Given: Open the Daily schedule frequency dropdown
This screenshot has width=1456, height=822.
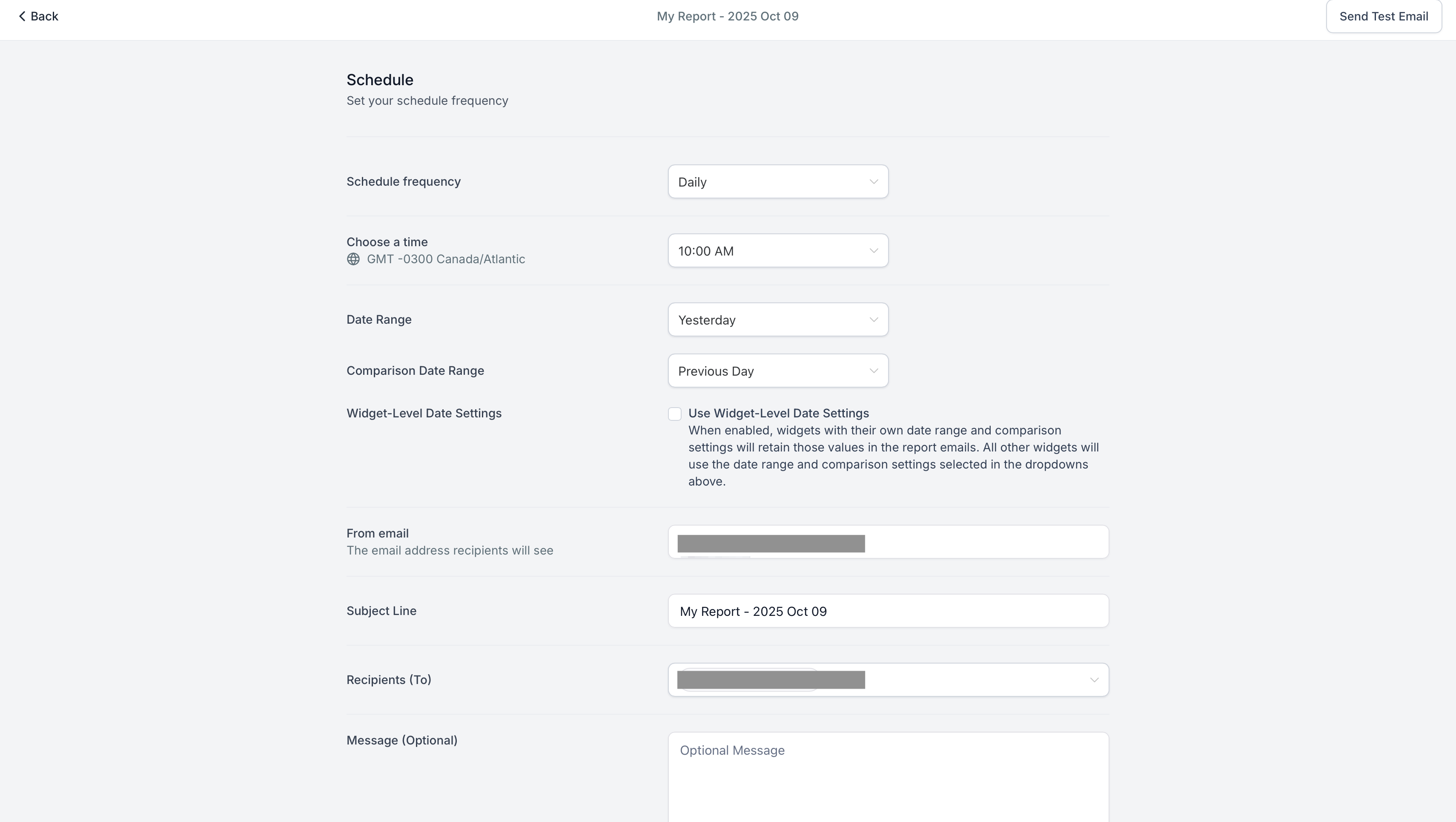Looking at the screenshot, I should coord(777,182).
